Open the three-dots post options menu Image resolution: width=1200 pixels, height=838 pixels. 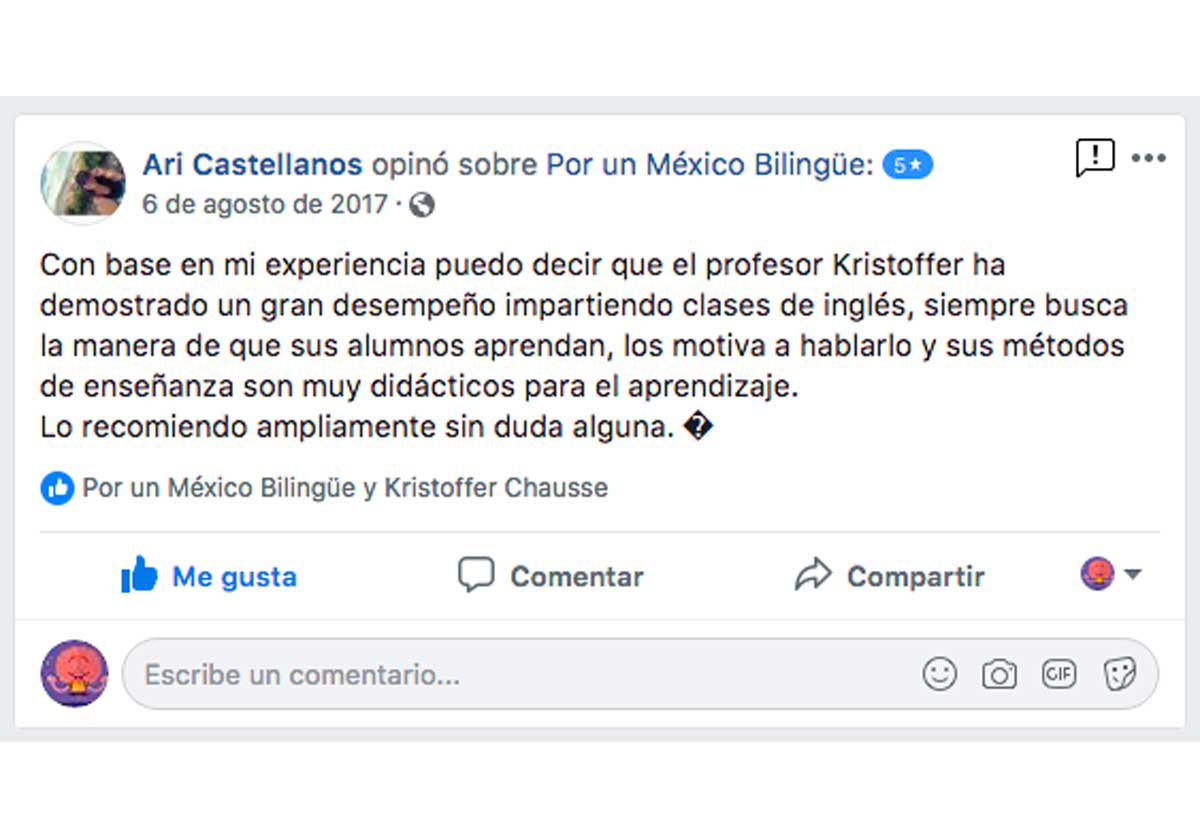tap(1149, 158)
